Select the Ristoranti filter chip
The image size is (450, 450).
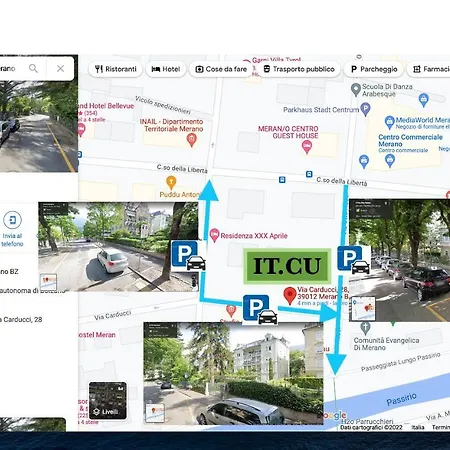click(x=116, y=69)
